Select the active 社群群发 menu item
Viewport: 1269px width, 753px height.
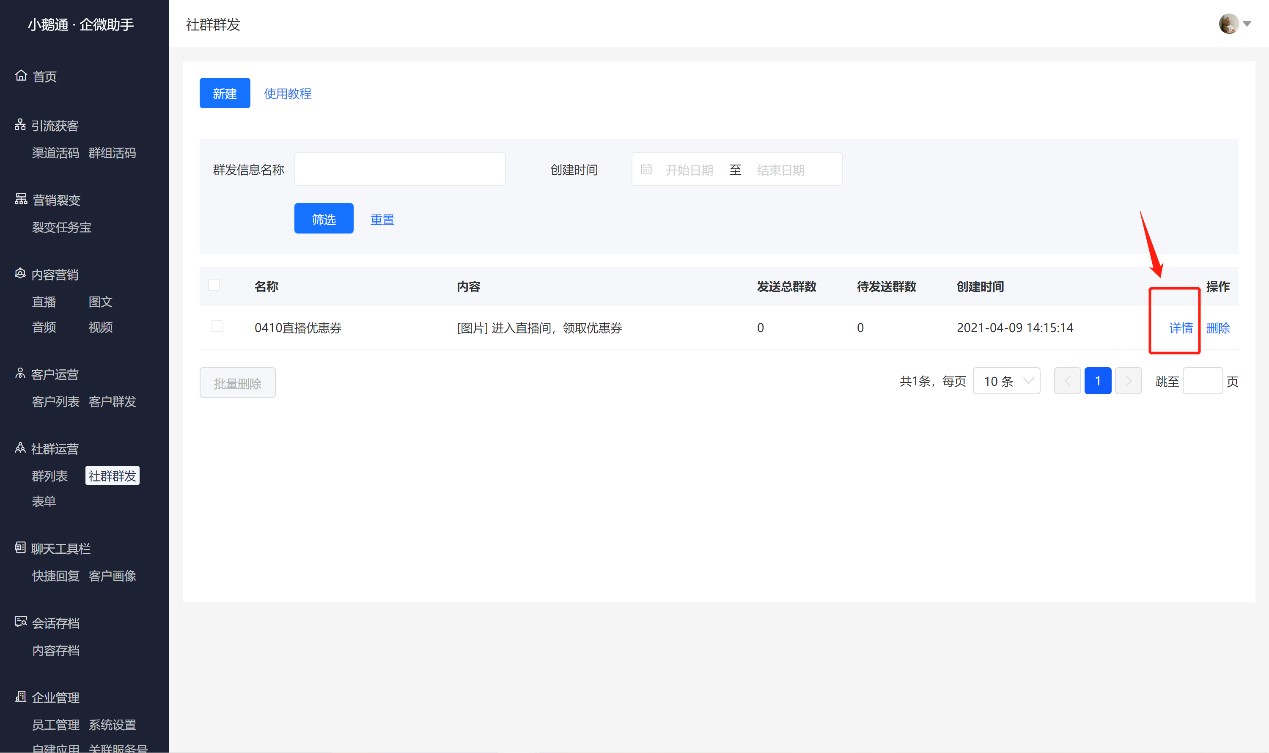pyautogui.click(x=112, y=476)
